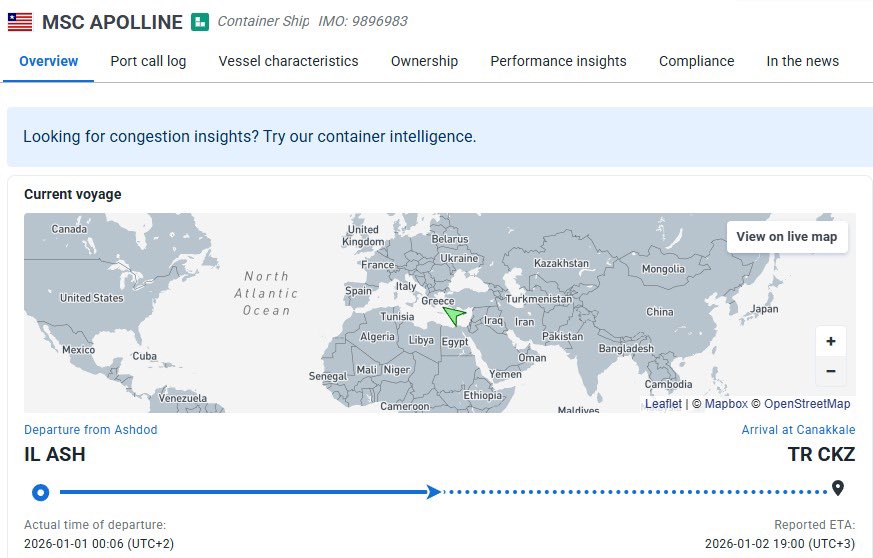Click the reported ETA 2026-01-02 19:00 (UTC+3)

(x=780, y=544)
